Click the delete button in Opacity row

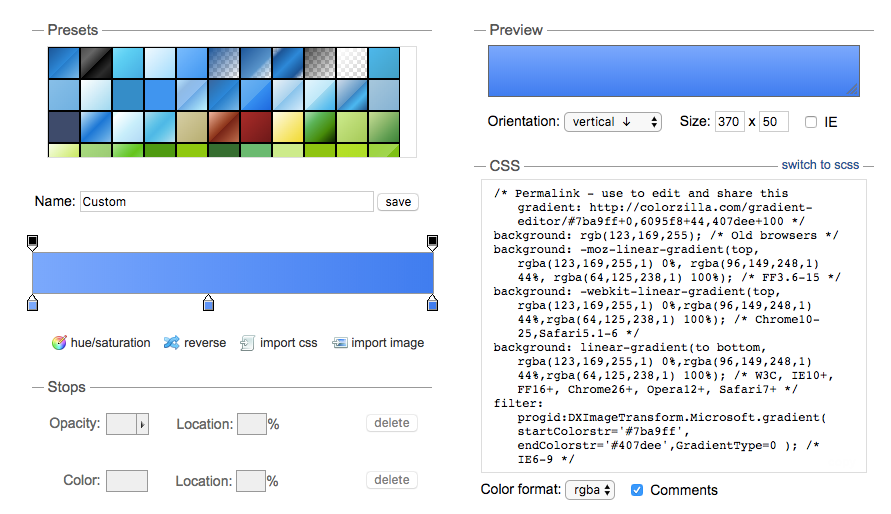tap(392, 423)
